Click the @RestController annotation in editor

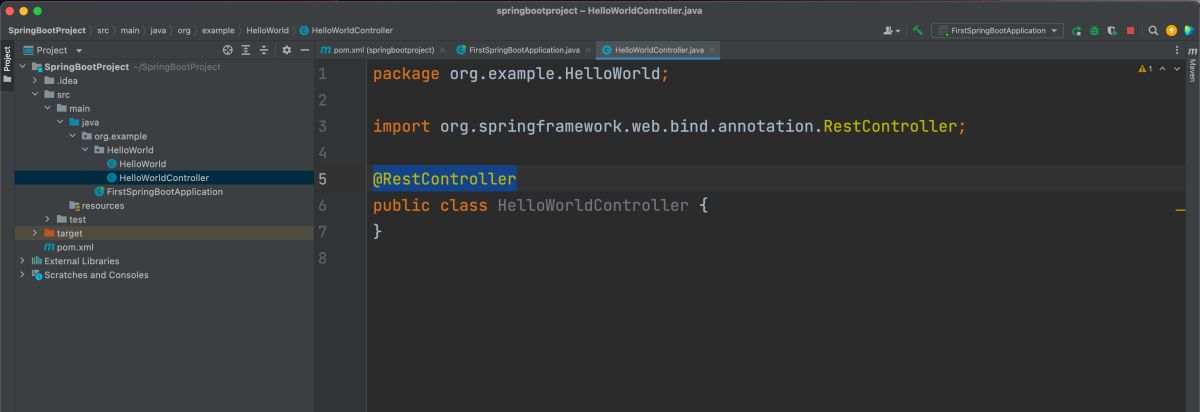click(444, 179)
